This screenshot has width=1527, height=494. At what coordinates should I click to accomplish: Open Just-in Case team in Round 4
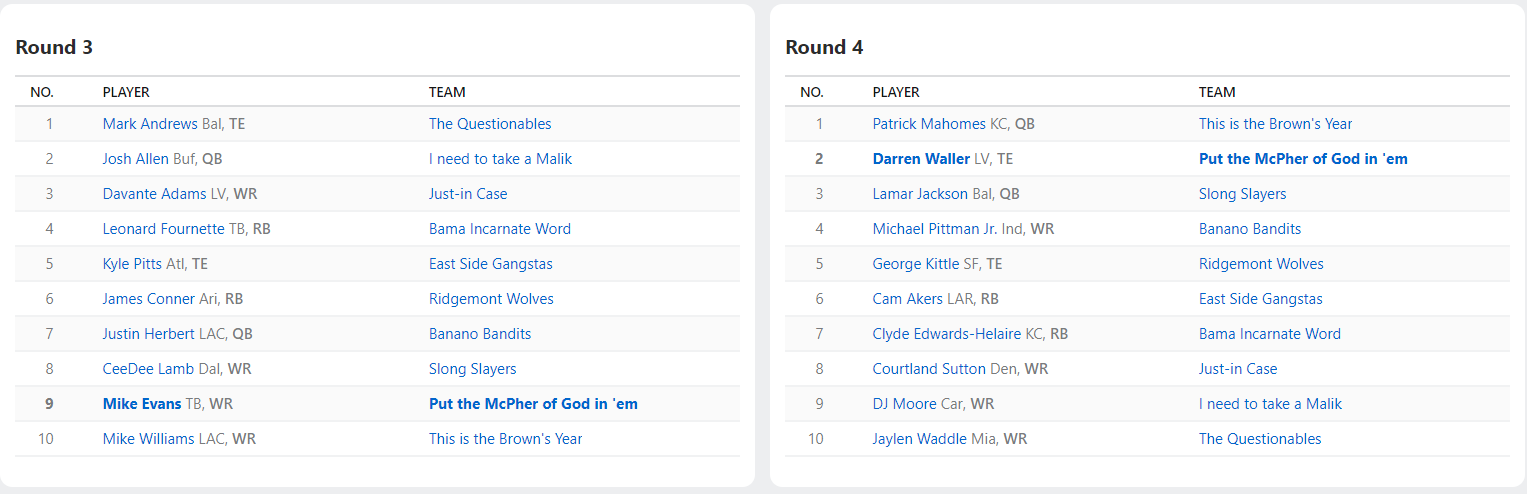1238,369
